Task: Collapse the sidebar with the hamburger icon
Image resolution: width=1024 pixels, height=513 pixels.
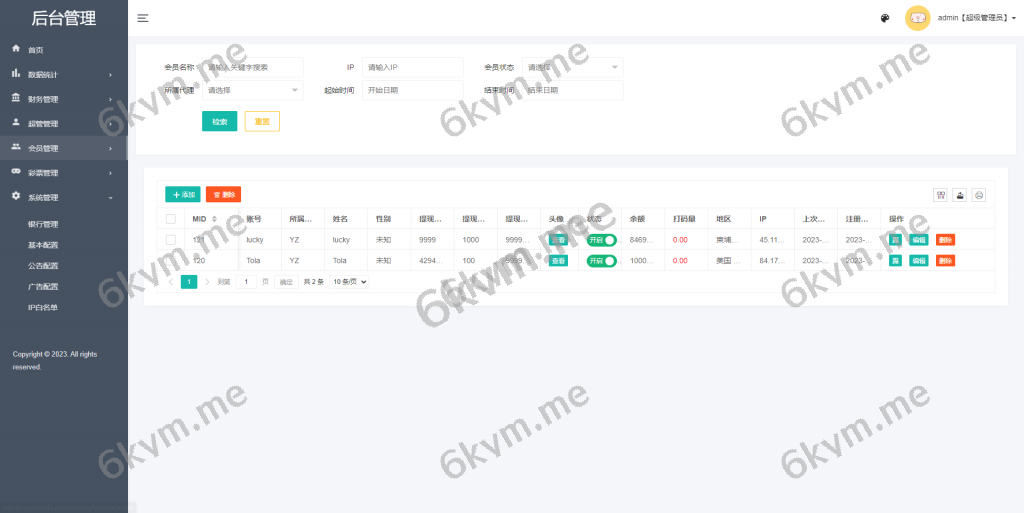Action: pos(143,18)
